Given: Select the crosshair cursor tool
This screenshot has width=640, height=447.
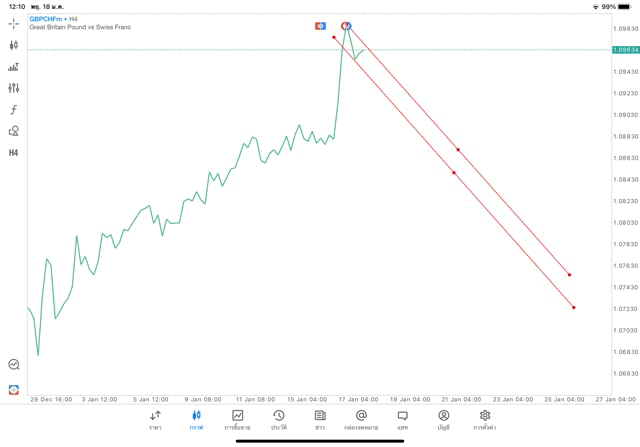Looking at the screenshot, I should pos(14,23).
